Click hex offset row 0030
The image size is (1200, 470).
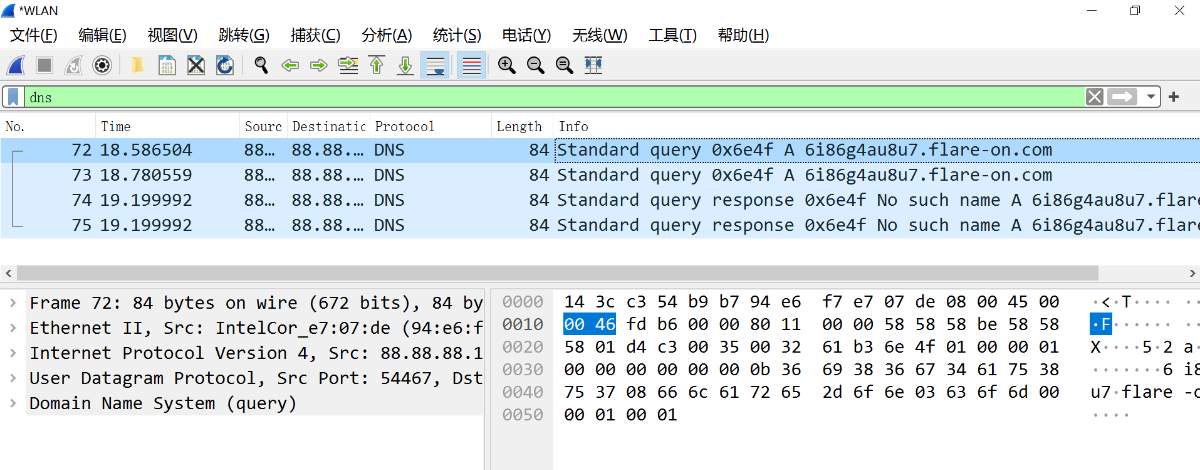click(x=522, y=369)
